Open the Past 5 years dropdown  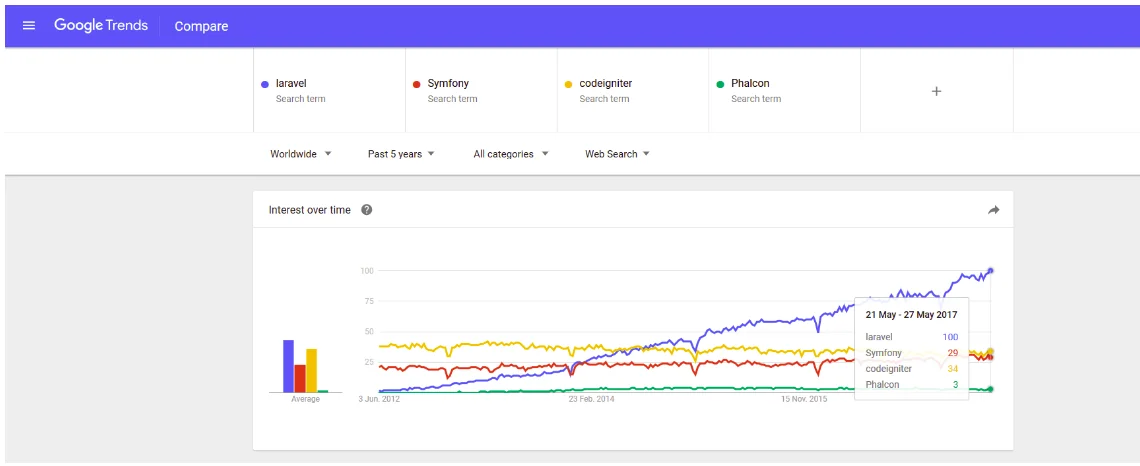coord(401,154)
